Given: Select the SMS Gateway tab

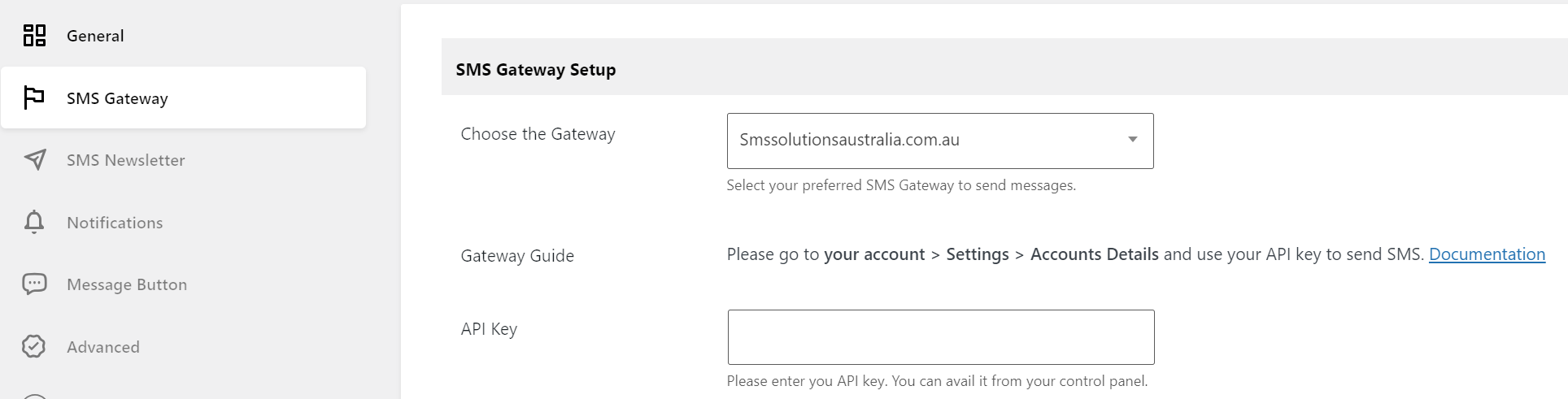Looking at the screenshot, I should click(x=184, y=98).
